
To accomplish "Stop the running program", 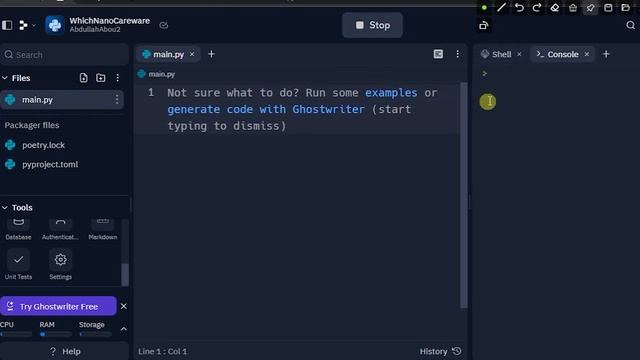I will pos(372,25).
